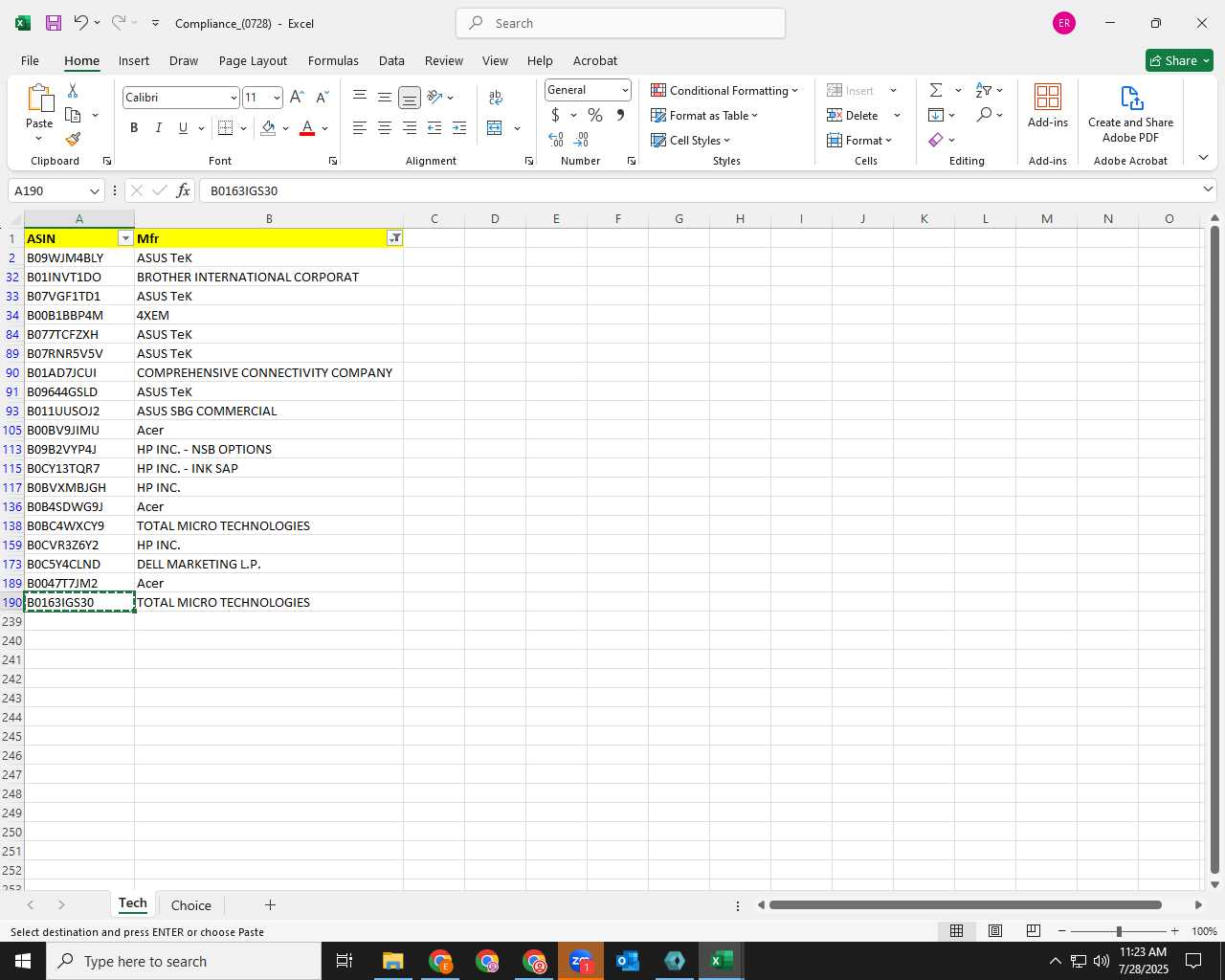Toggle Bold formatting
Screen dimensions: 1225x980
[x=134, y=127]
